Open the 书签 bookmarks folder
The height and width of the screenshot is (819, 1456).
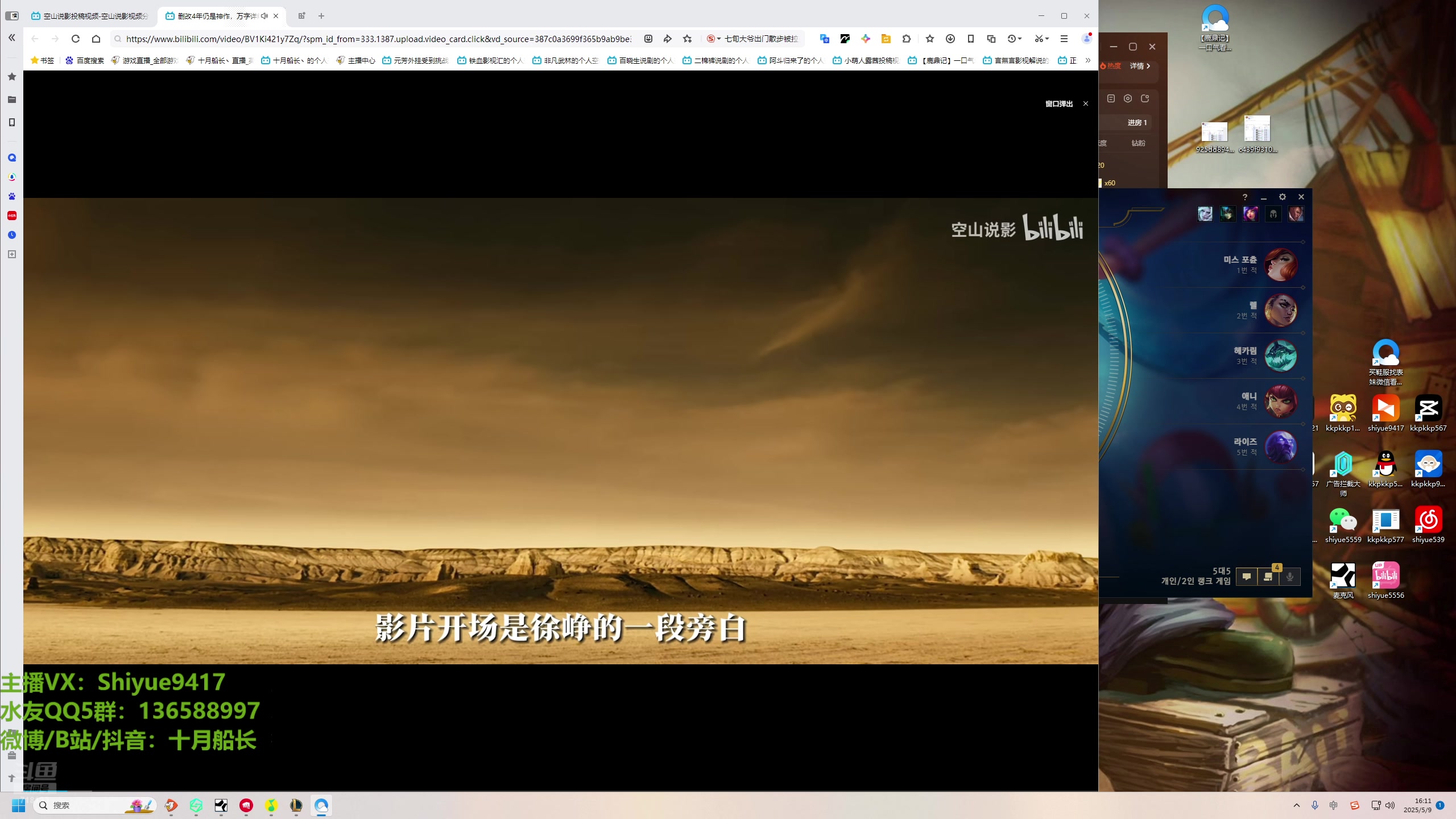[43, 60]
